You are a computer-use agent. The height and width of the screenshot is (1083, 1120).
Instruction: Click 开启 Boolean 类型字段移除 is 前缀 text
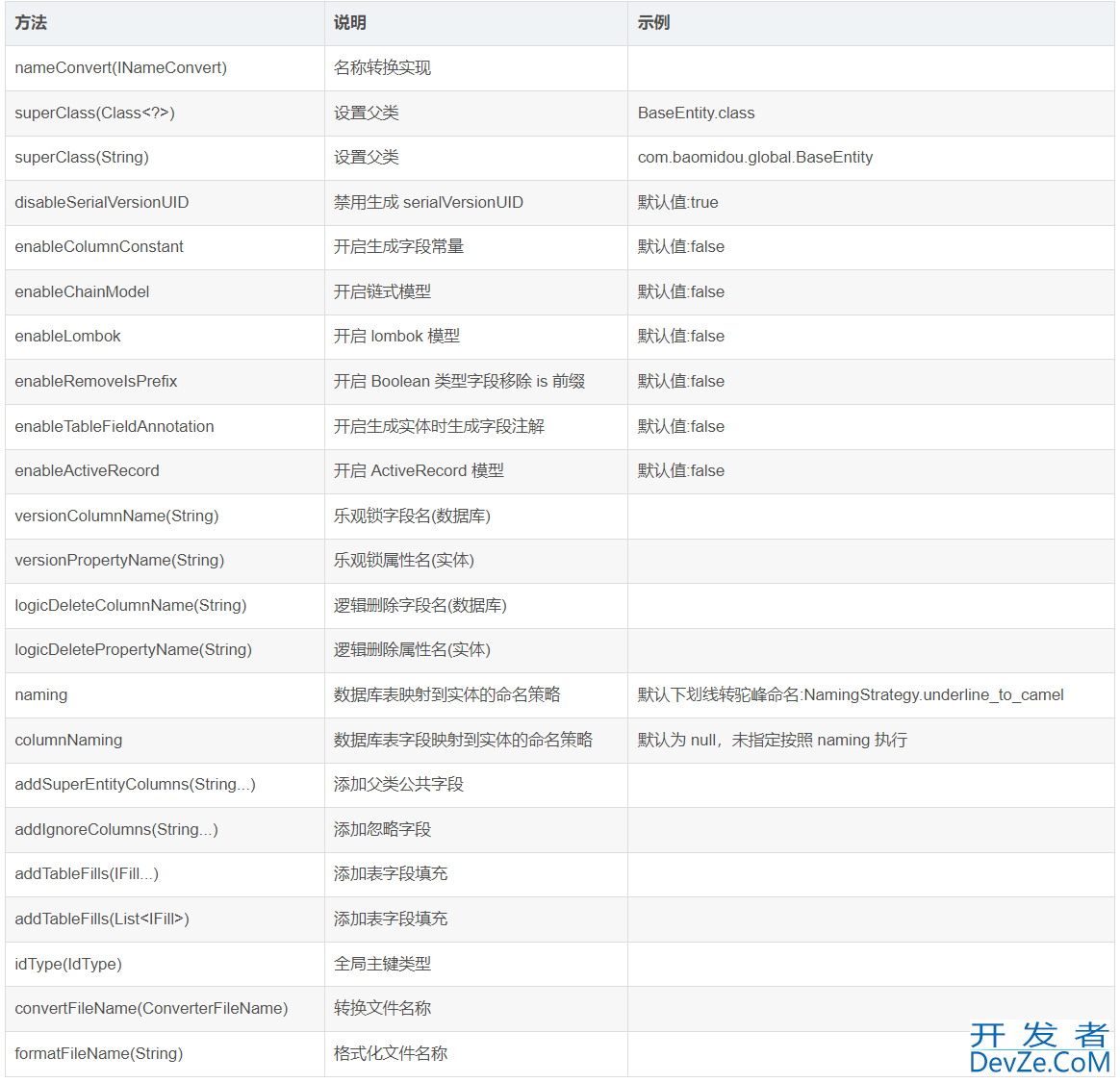[x=459, y=381]
